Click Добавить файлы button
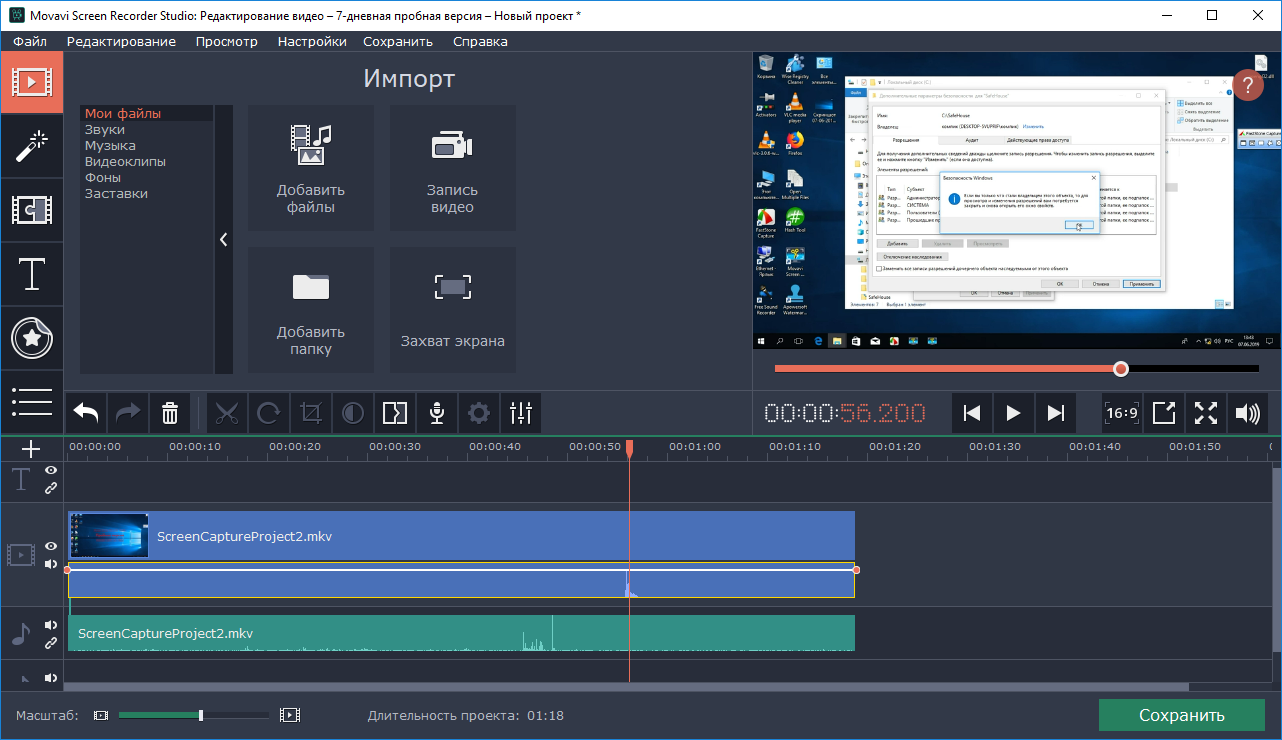Viewport: 1282px width, 740px height. coord(311,169)
